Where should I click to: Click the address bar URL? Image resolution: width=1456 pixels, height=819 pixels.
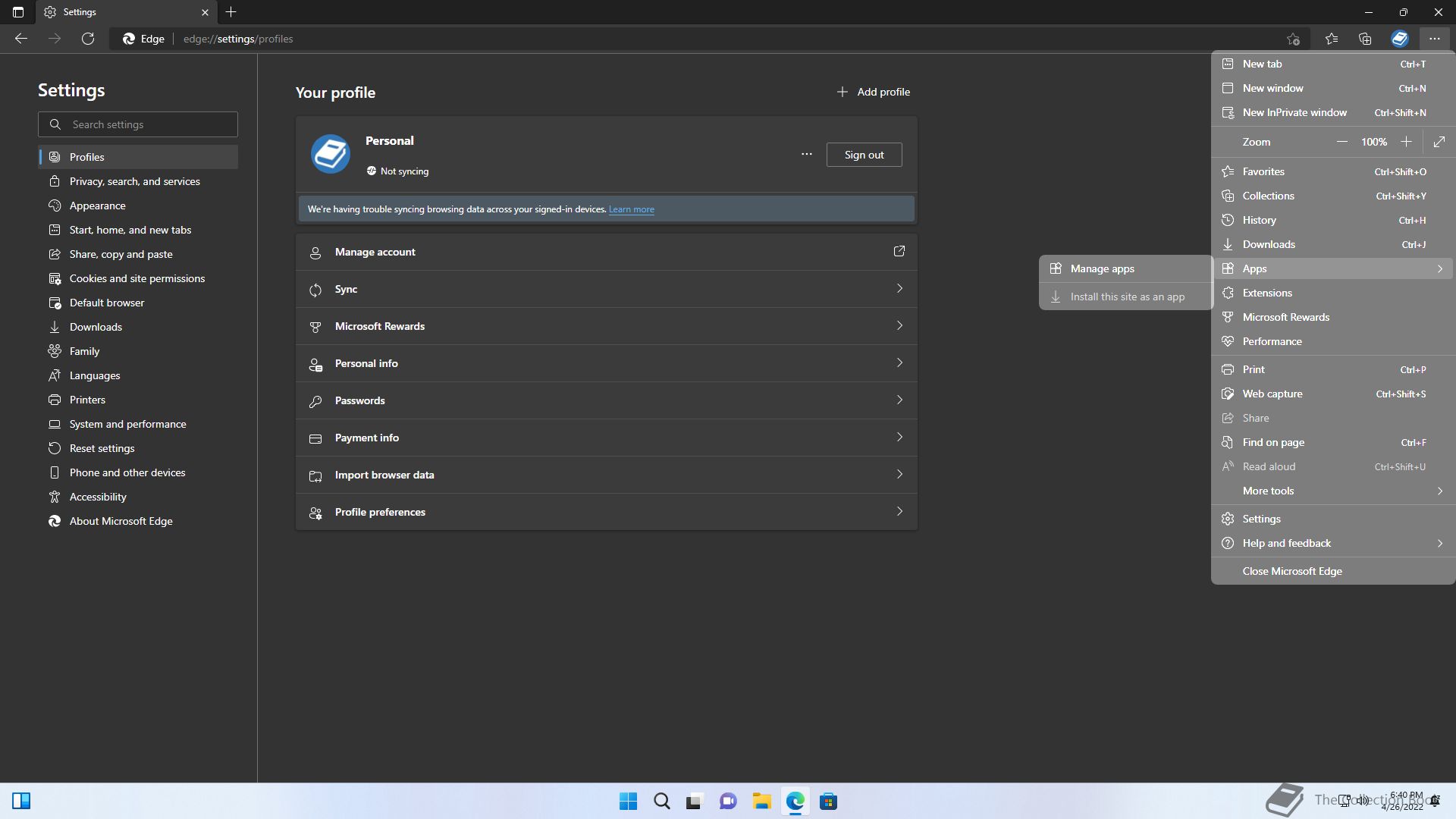click(238, 39)
